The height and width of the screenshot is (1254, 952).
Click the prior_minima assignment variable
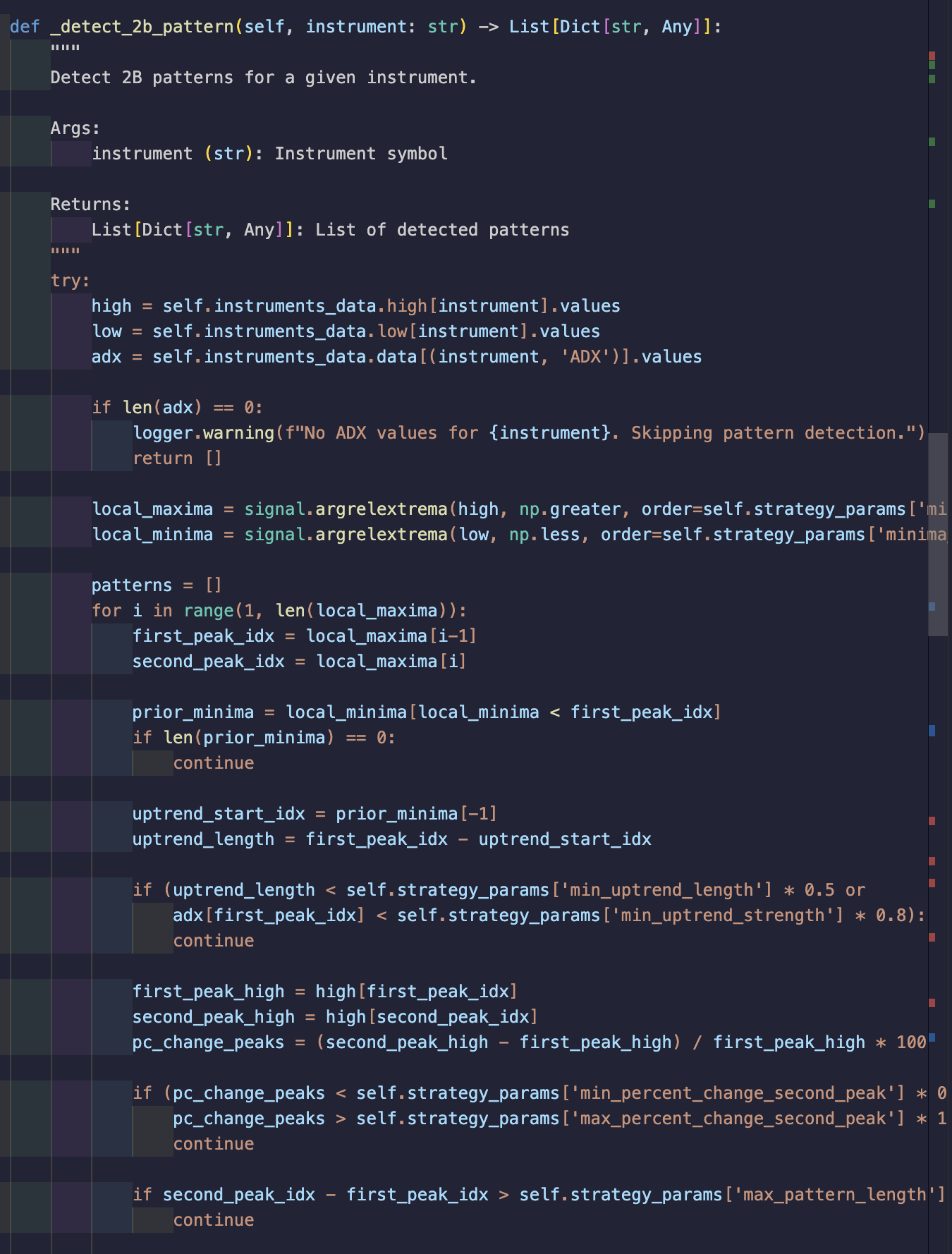(x=193, y=712)
